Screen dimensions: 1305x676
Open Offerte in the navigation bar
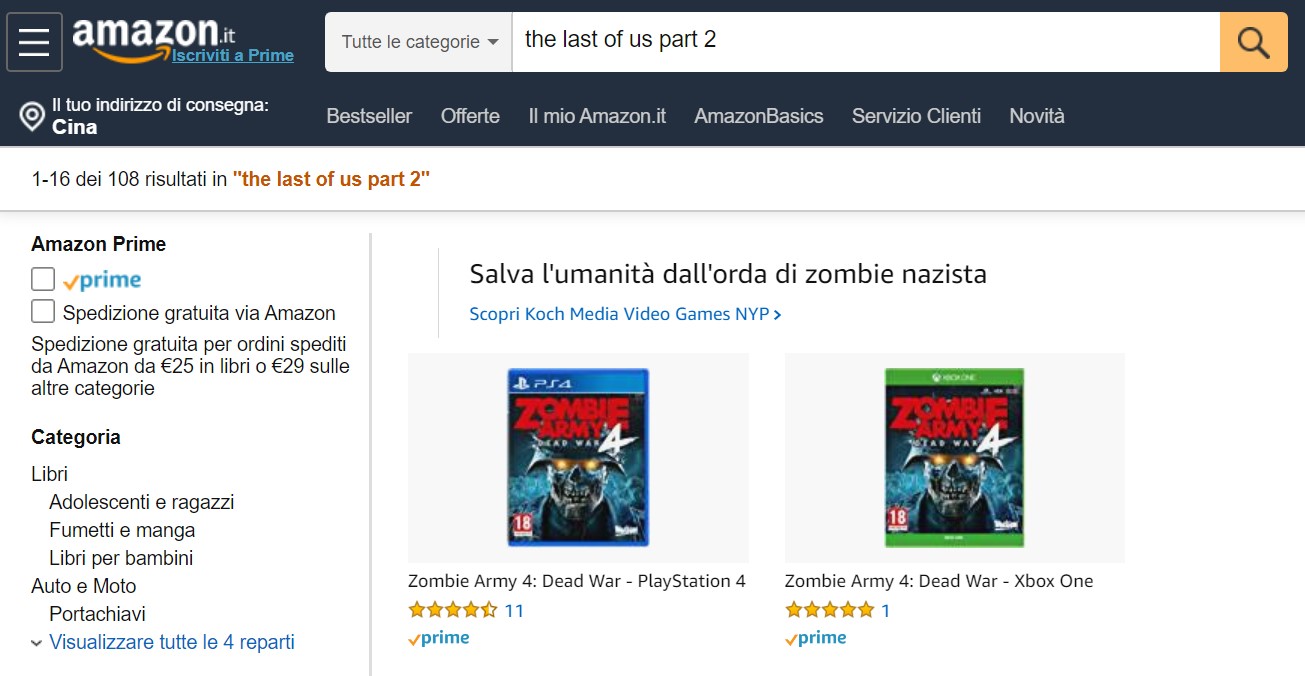[470, 116]
